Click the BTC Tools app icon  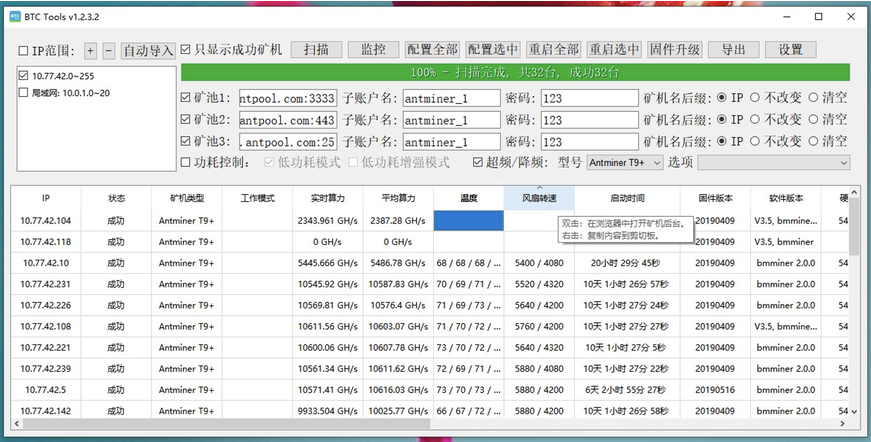[15, 17]
